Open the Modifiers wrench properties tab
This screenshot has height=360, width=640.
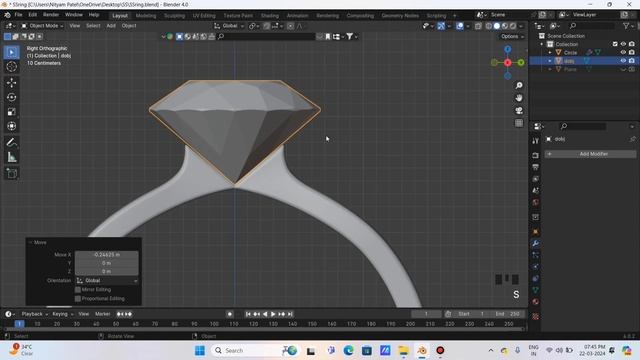click(536, 243)
